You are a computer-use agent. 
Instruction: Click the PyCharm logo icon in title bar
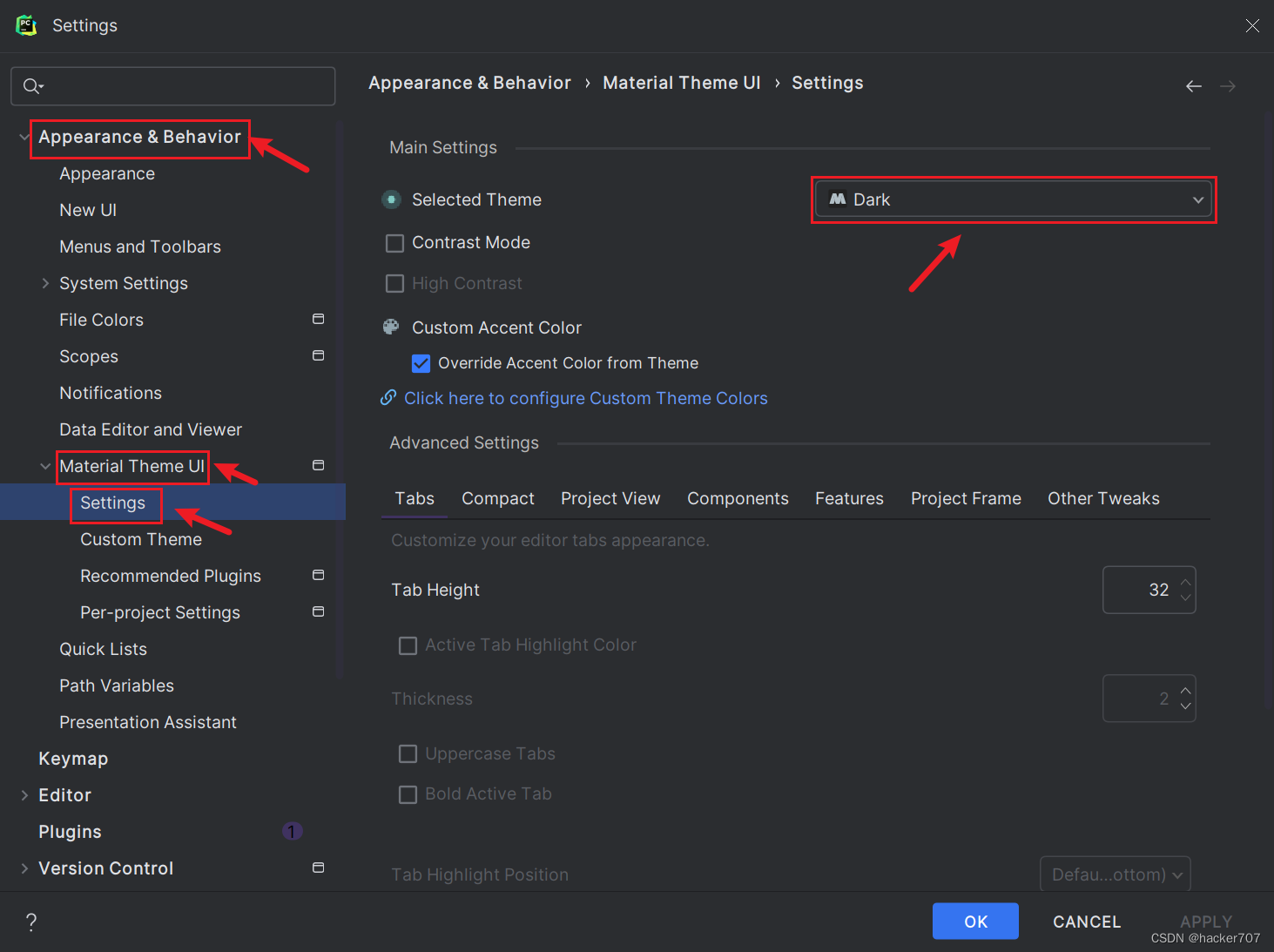[27, 25]
